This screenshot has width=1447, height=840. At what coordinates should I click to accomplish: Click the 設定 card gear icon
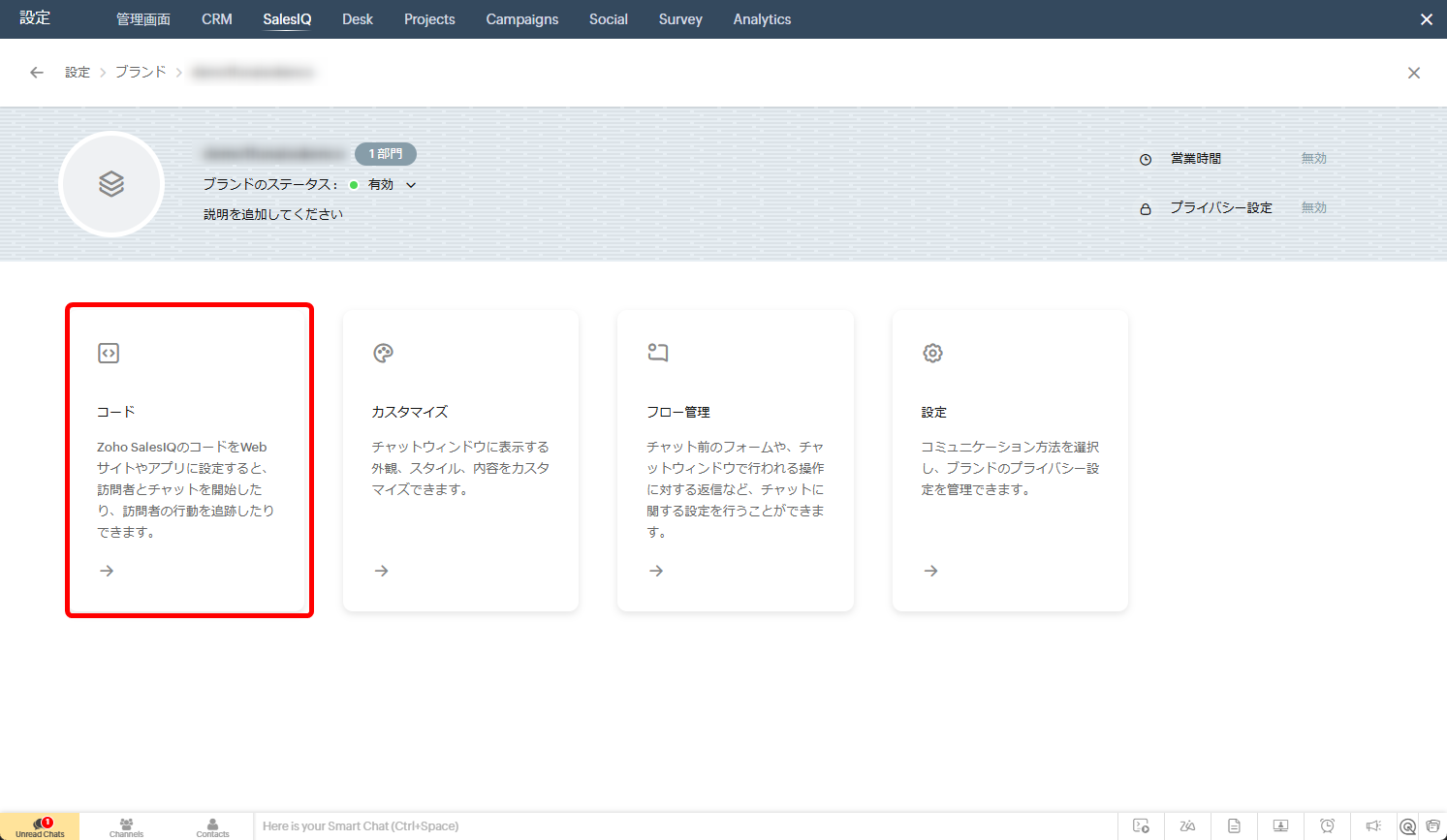(932, 354)
